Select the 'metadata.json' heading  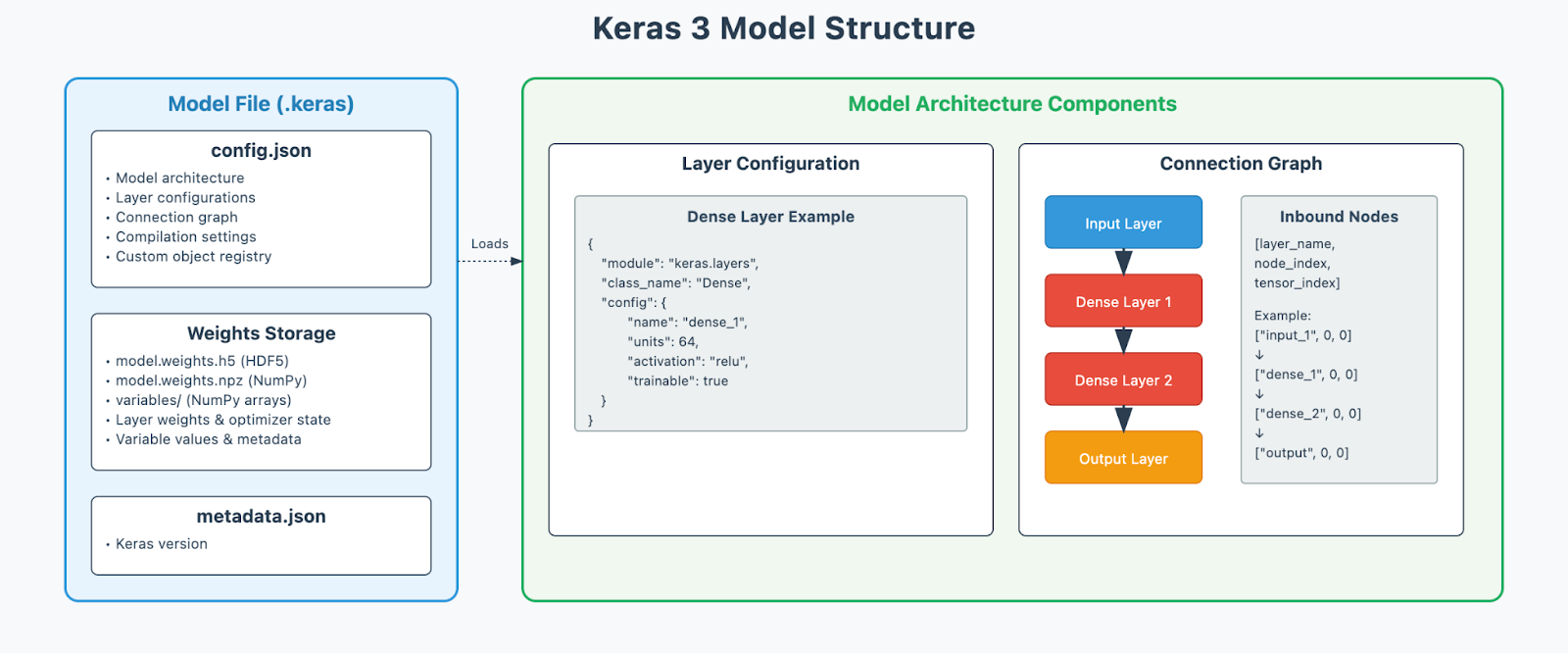point(261,517)
